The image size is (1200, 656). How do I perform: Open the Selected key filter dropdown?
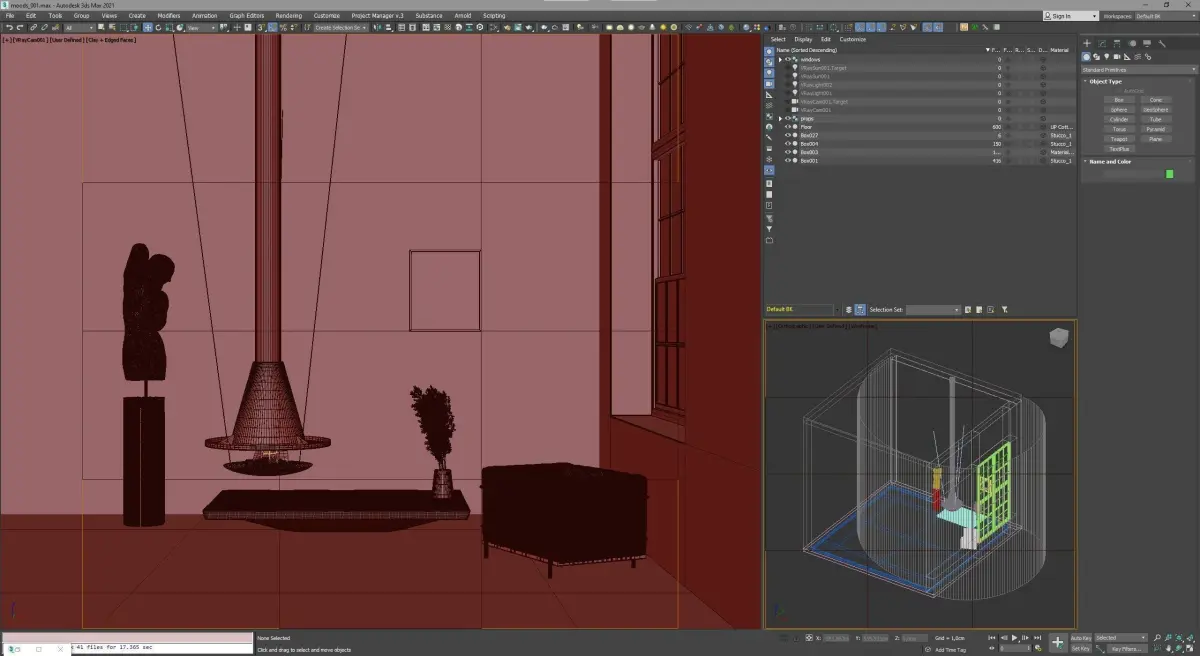(1121, 637)
